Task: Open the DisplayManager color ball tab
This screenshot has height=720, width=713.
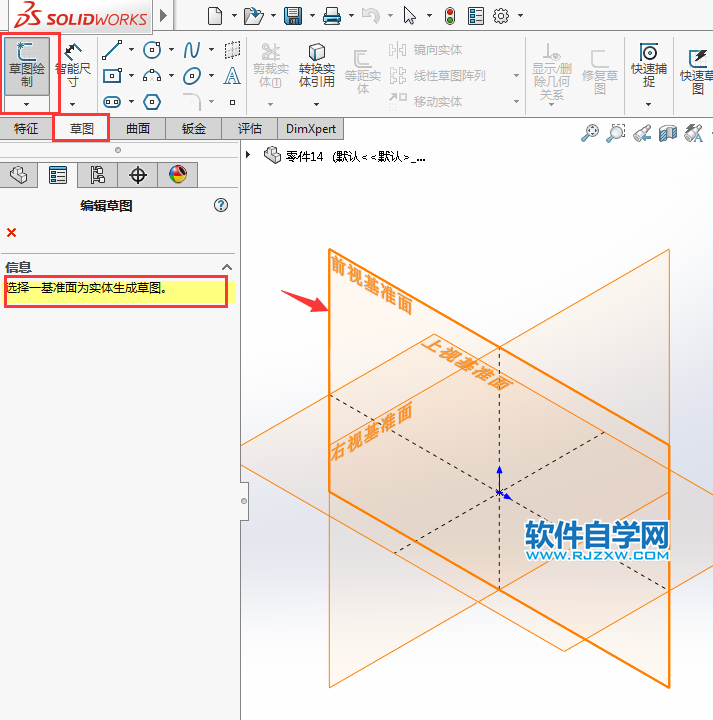Action: coord(178,175)
